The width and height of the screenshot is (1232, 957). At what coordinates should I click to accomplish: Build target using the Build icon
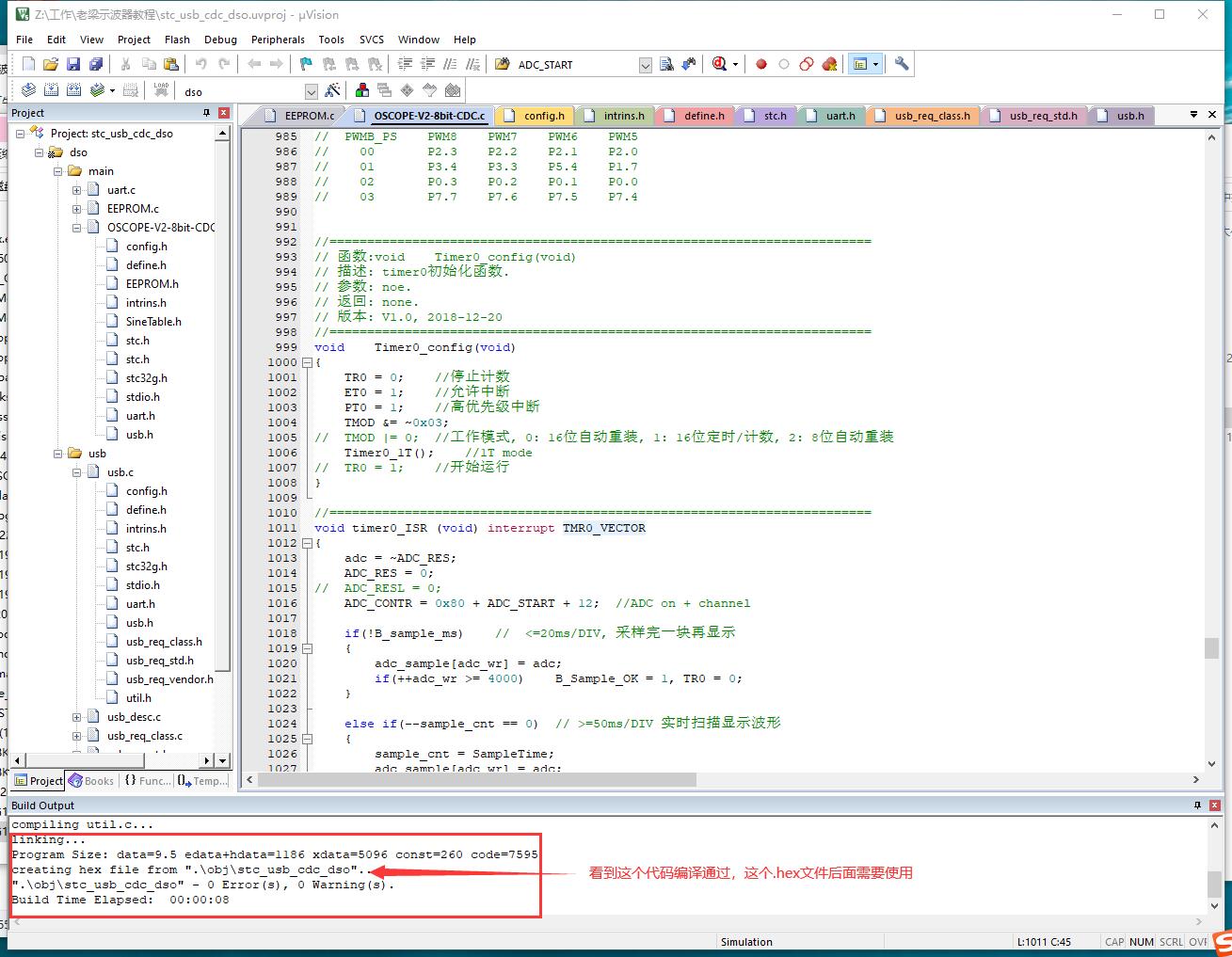pyautogui.click(x=51, y=90)
